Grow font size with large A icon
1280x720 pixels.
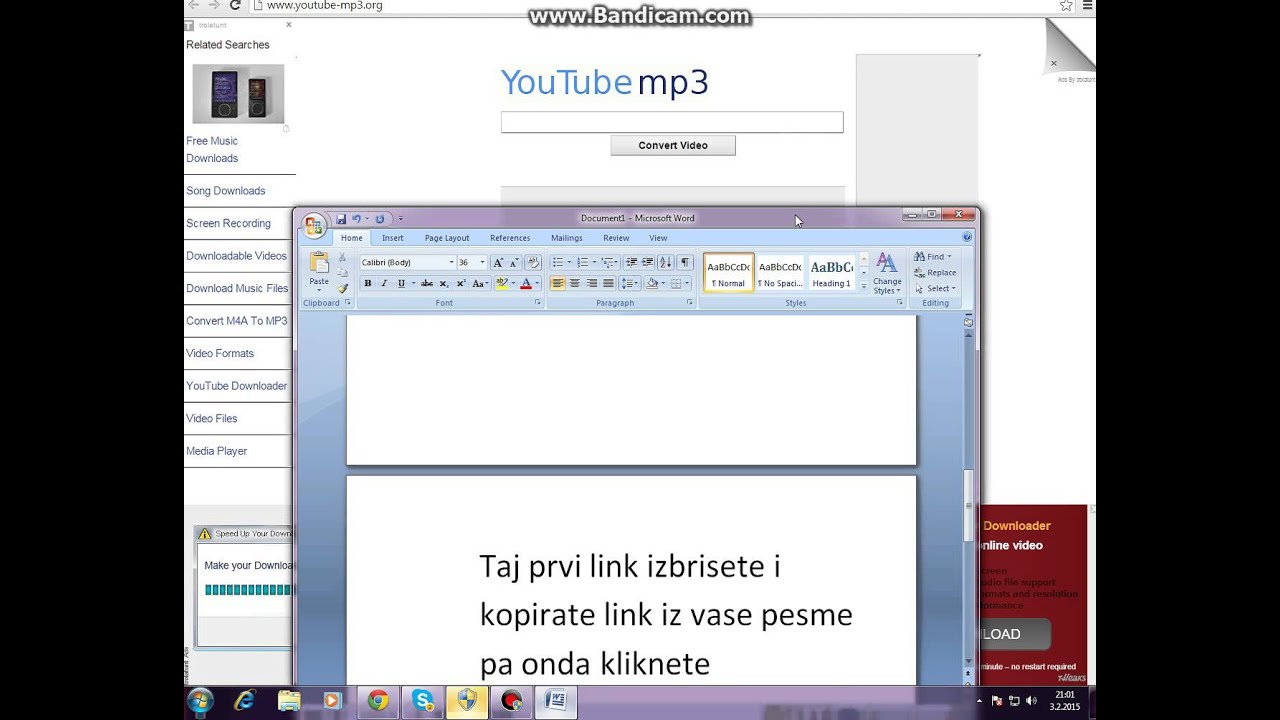[x=498, y=262]
